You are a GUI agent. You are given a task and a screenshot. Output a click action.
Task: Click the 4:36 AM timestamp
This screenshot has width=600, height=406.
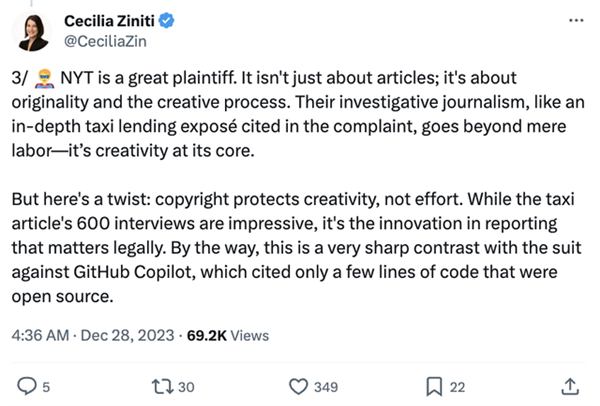click(40, 336)
